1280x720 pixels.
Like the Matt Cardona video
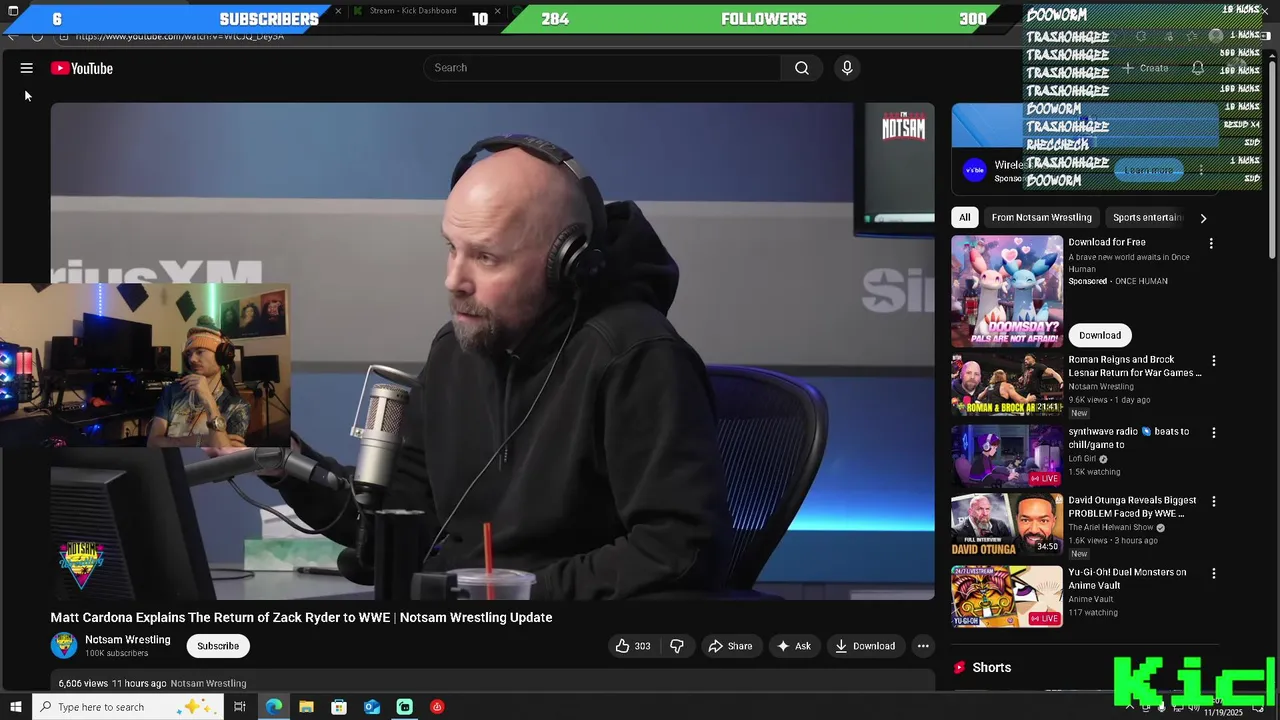(632, 646)
